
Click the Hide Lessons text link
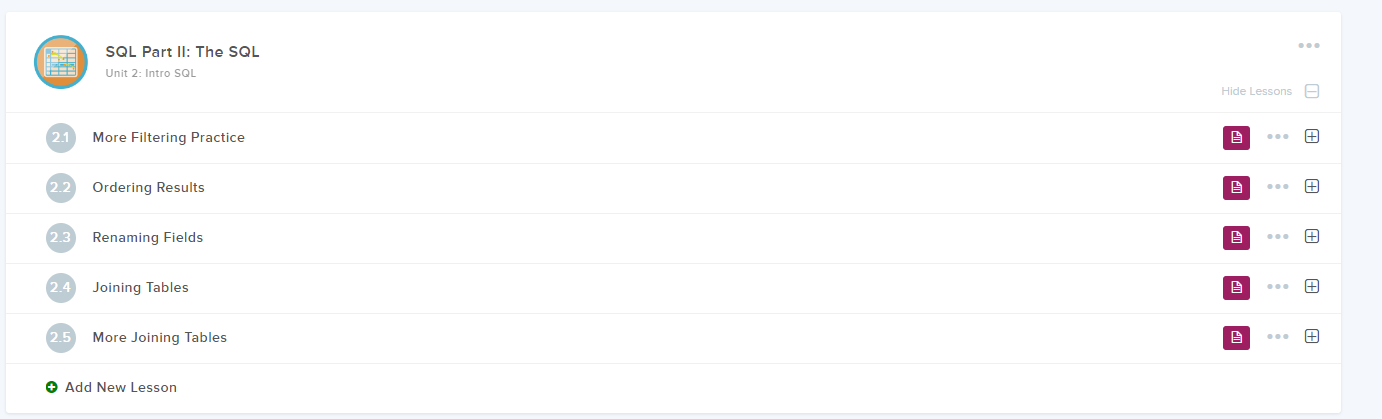tap(1256, 91)
